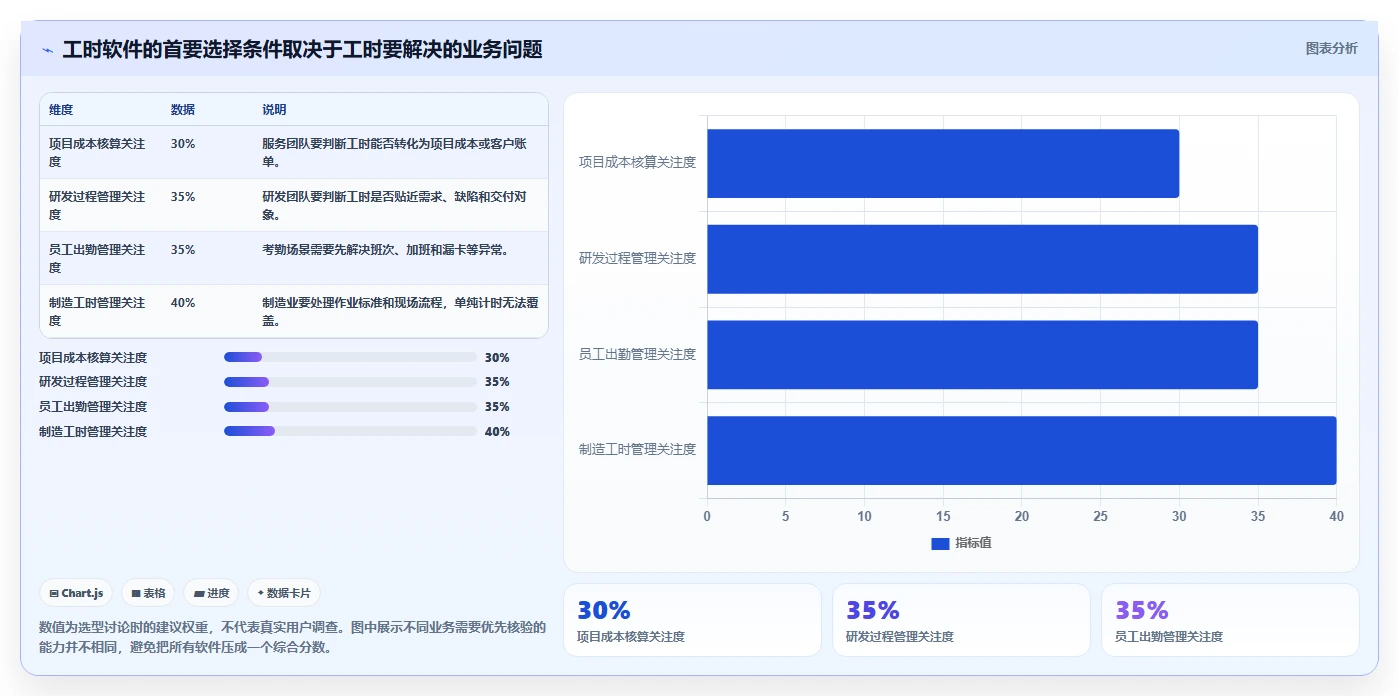The width and height of the screenshot is (1399, 696).
Task: Click the 研发过程管理关注度 progress bar
Action: pos(350,382)
